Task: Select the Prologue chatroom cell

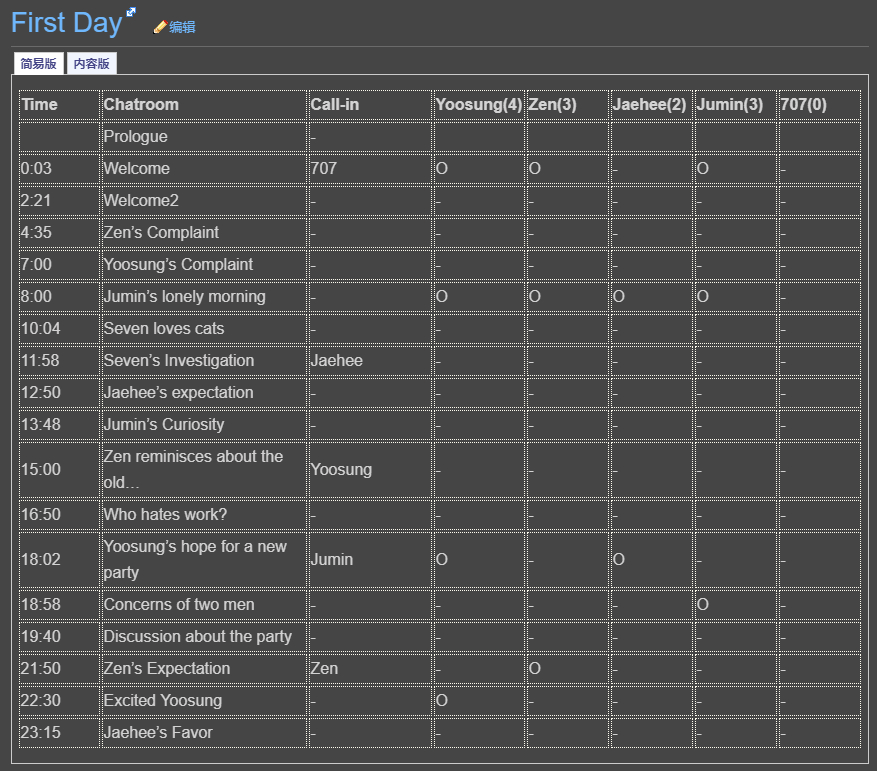Action: point(205,137)
